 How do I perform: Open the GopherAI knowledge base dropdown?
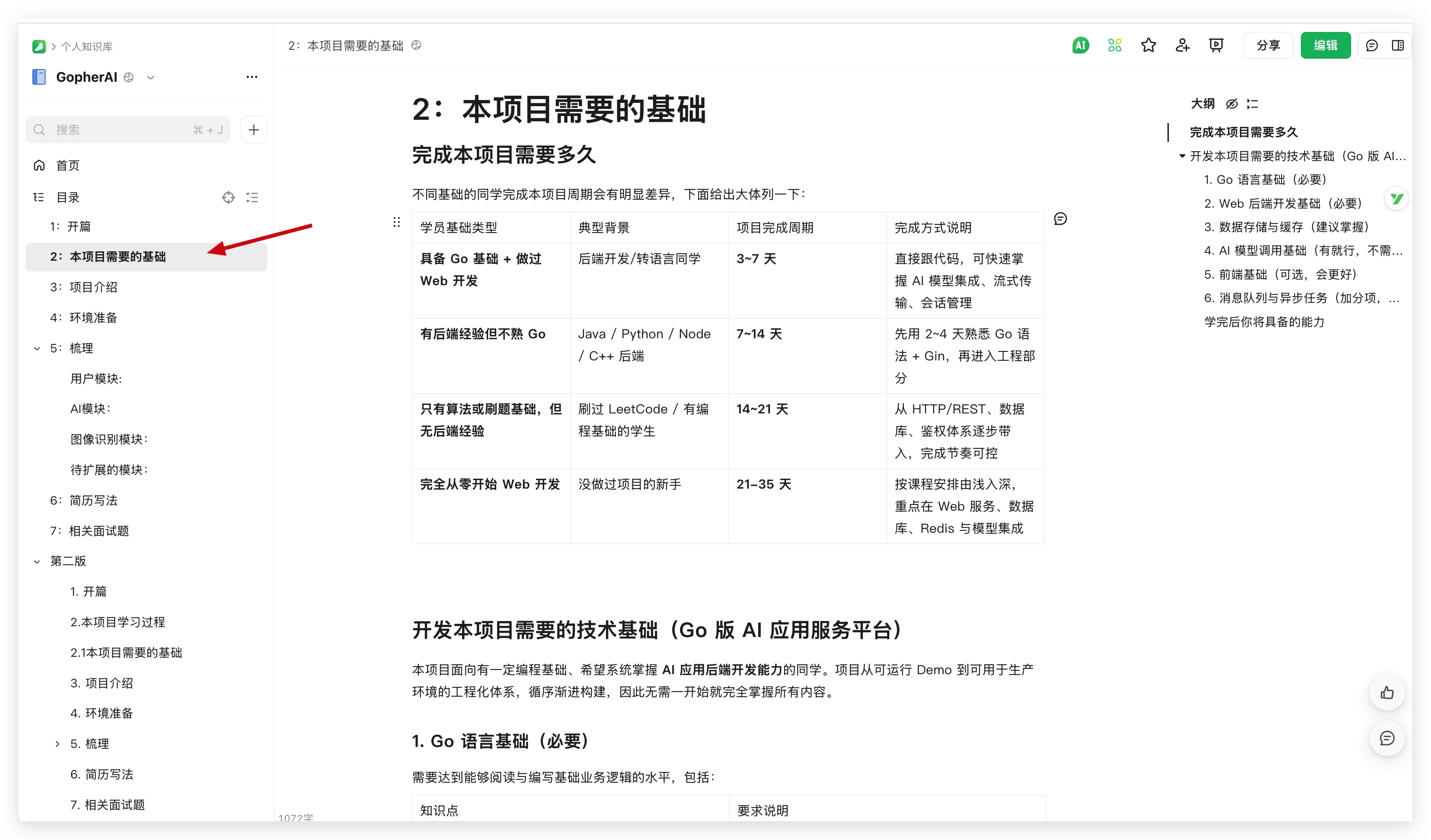click(150, 78)
